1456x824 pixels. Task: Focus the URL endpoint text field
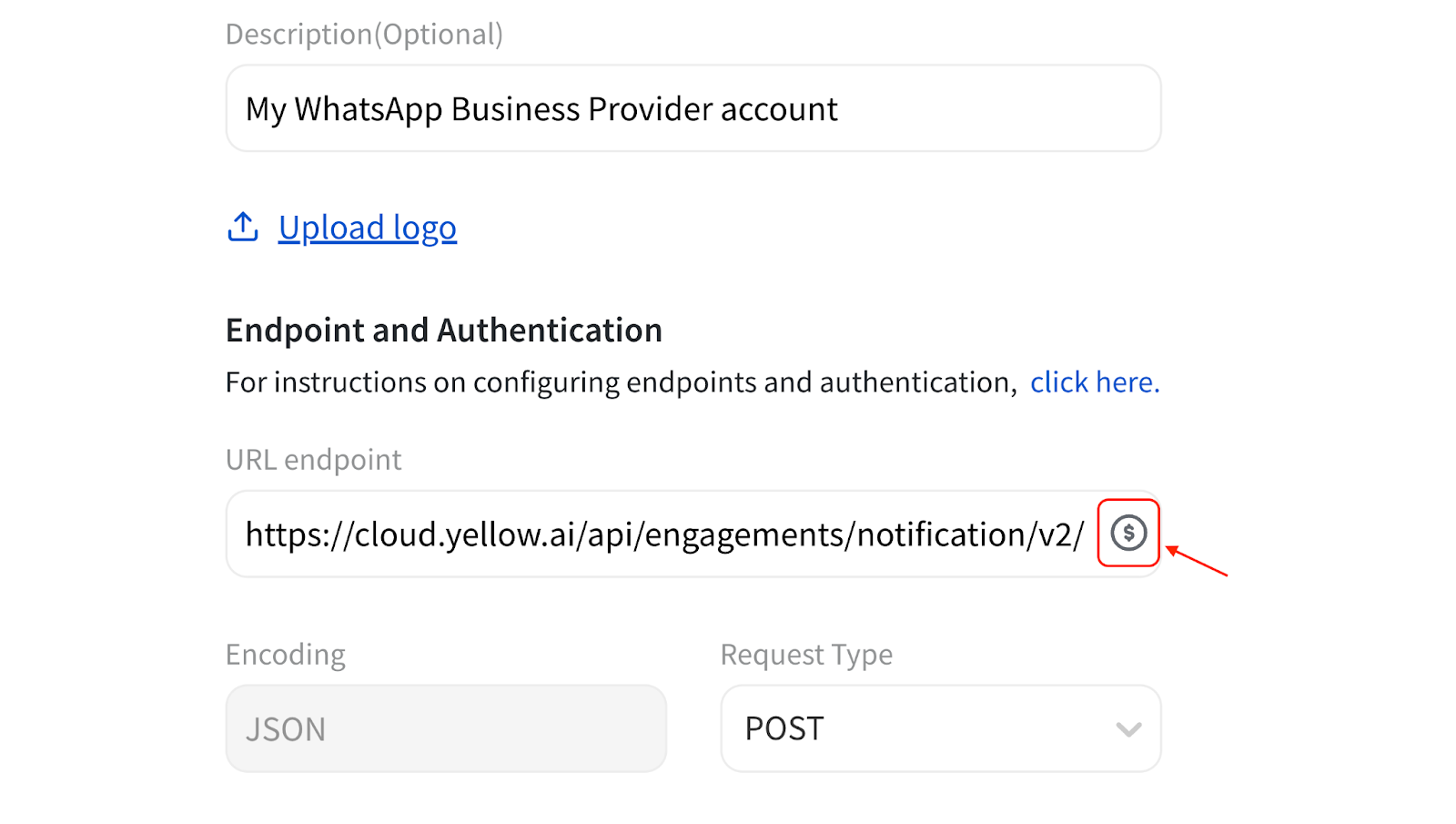tap(664, 534)
